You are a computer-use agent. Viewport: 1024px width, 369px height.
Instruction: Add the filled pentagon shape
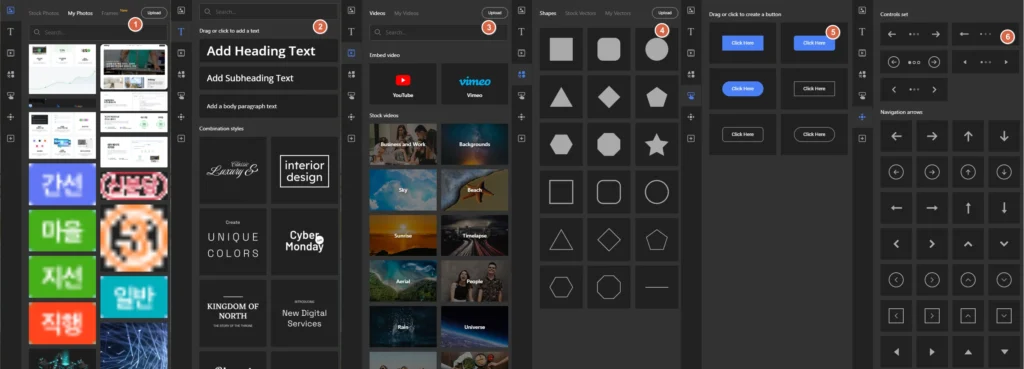[656, 97]
